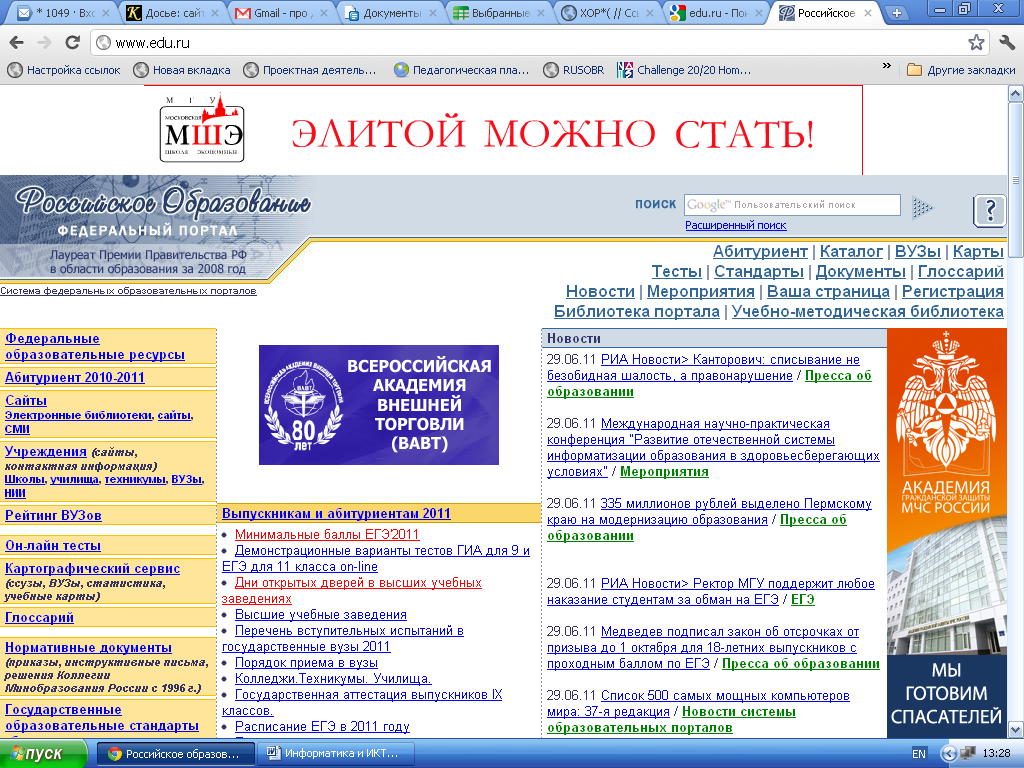
Task: Open the Минимальные баллы ЕГЭ'2011 link
Action: coord(327,534)
